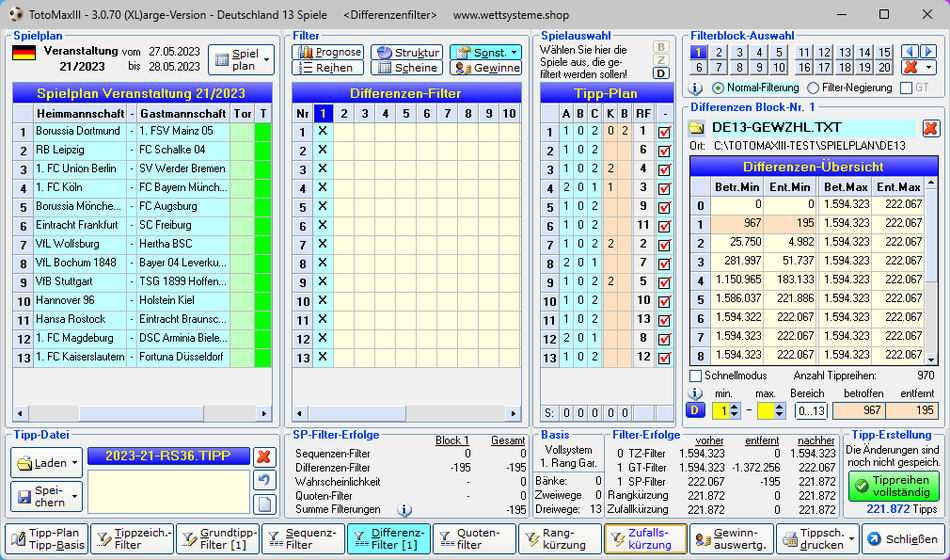Show info for Summe Filterungen
Viewport: 950px width, 560px height.
(x=404, y=510)
